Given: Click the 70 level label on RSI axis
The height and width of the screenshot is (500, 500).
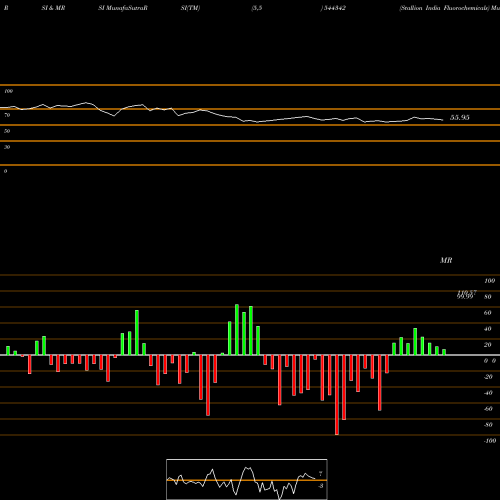Looking at the screenshot, I should [7, 115].
